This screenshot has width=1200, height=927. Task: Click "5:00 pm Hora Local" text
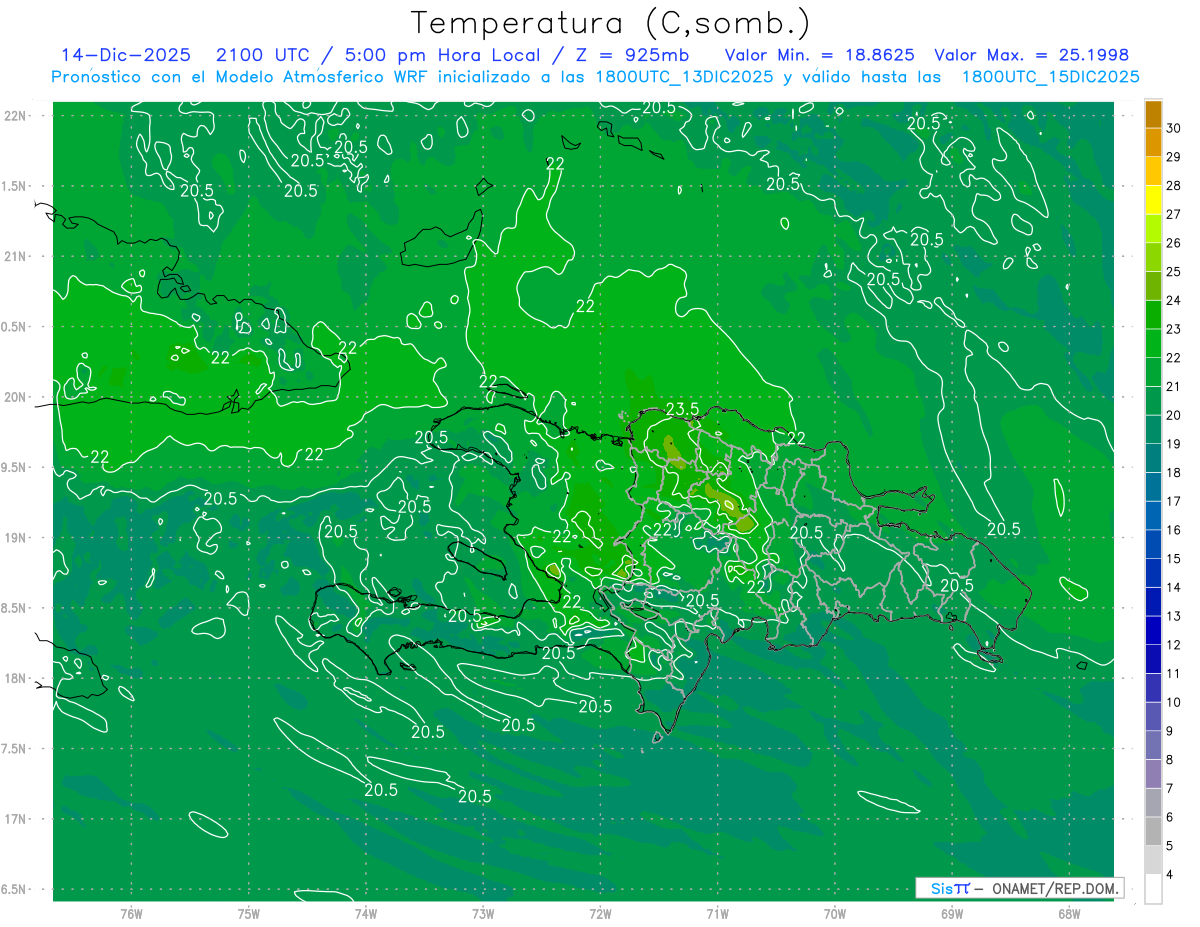[440, 55]
